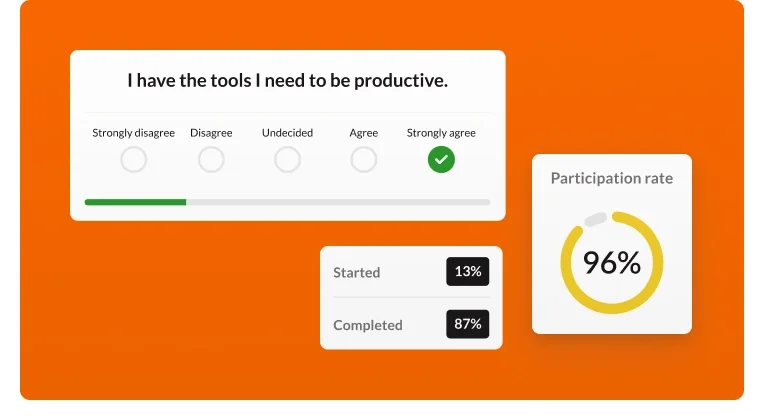Click the gray unfilled part of progress bar
The height and width of the screenshot is (420, 764).
pos(338,202)
